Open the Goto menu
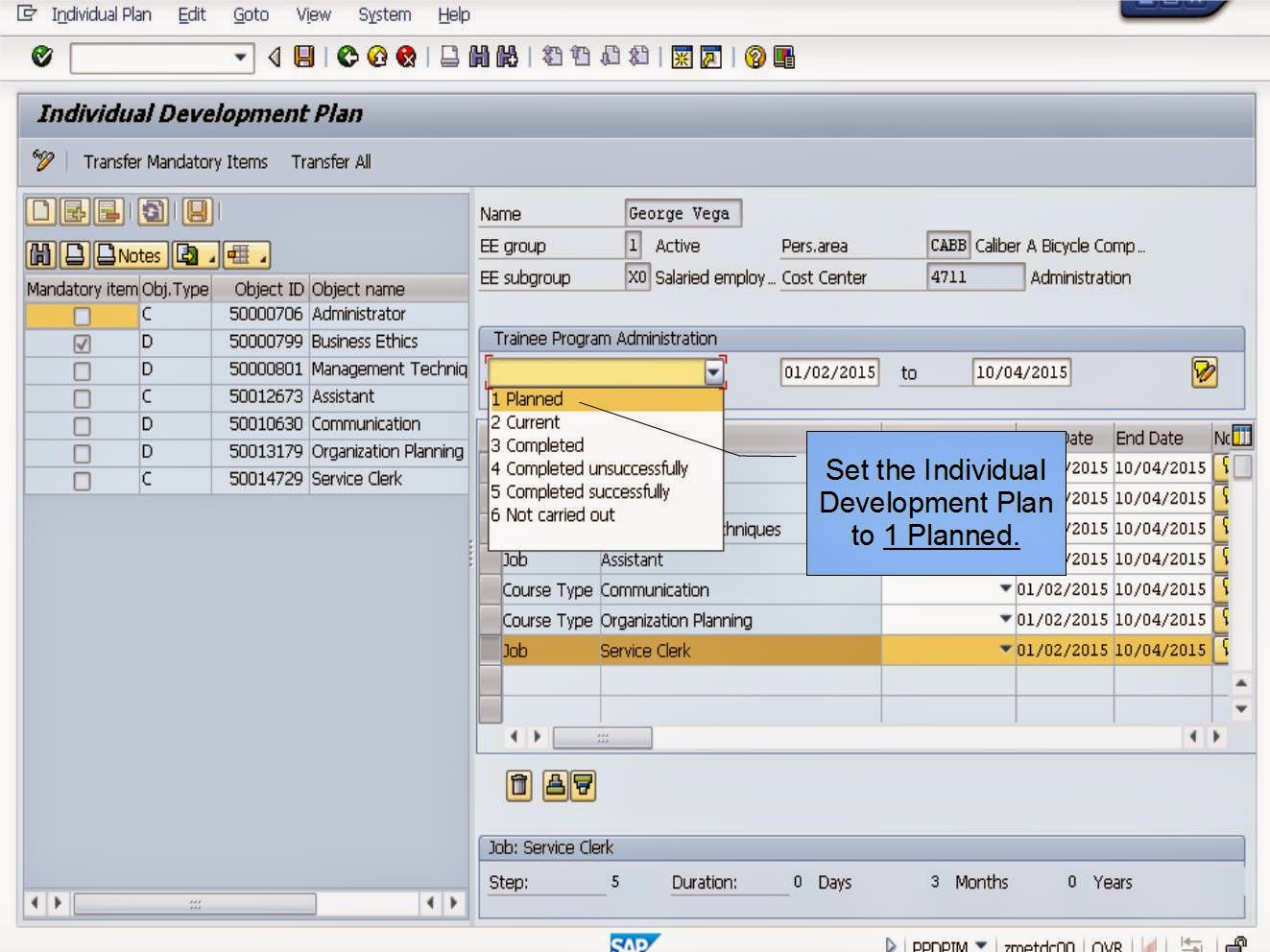1270x952 pixels. tap(250, 14)
